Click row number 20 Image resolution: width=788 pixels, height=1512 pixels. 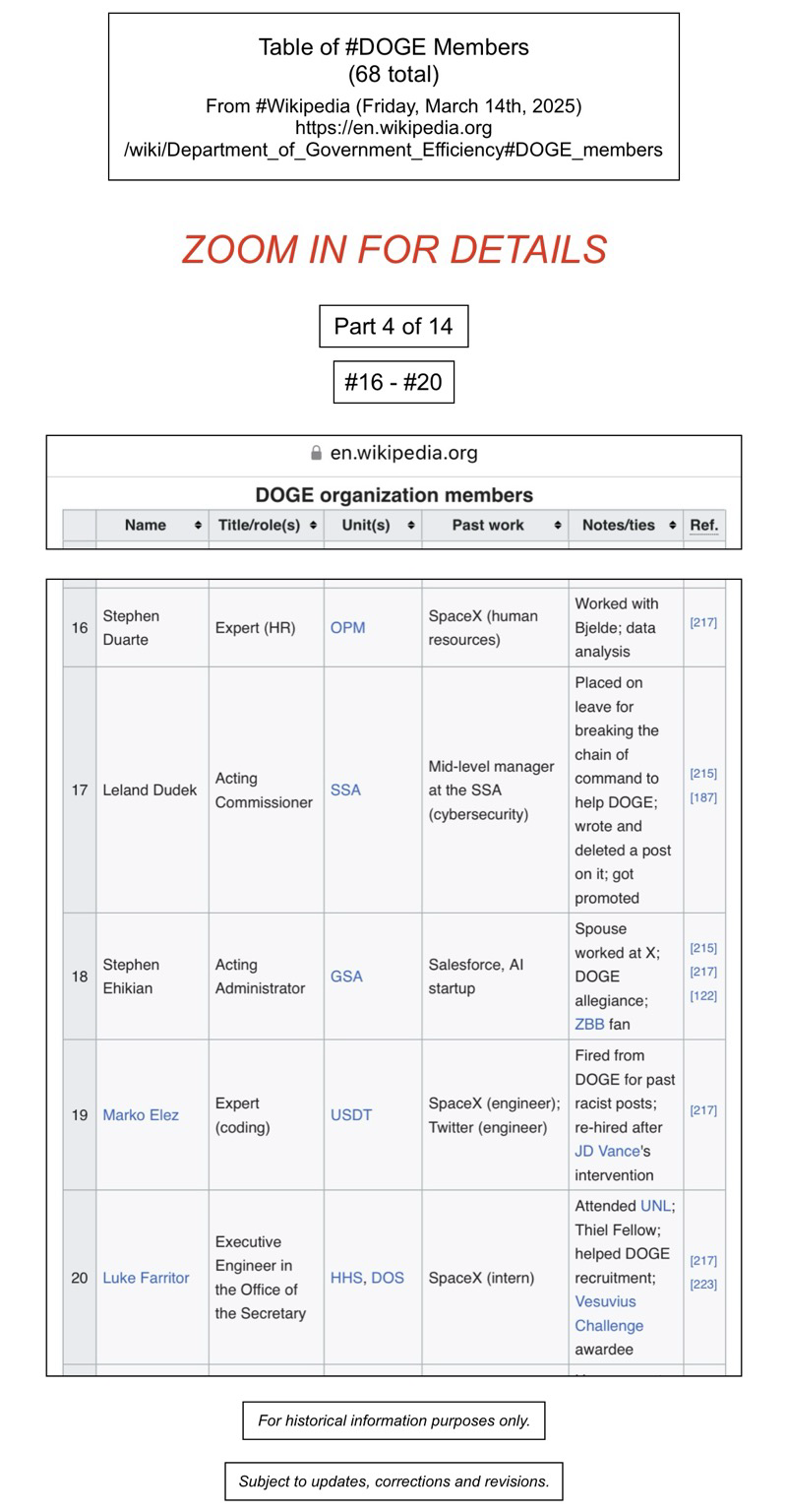79,1278
